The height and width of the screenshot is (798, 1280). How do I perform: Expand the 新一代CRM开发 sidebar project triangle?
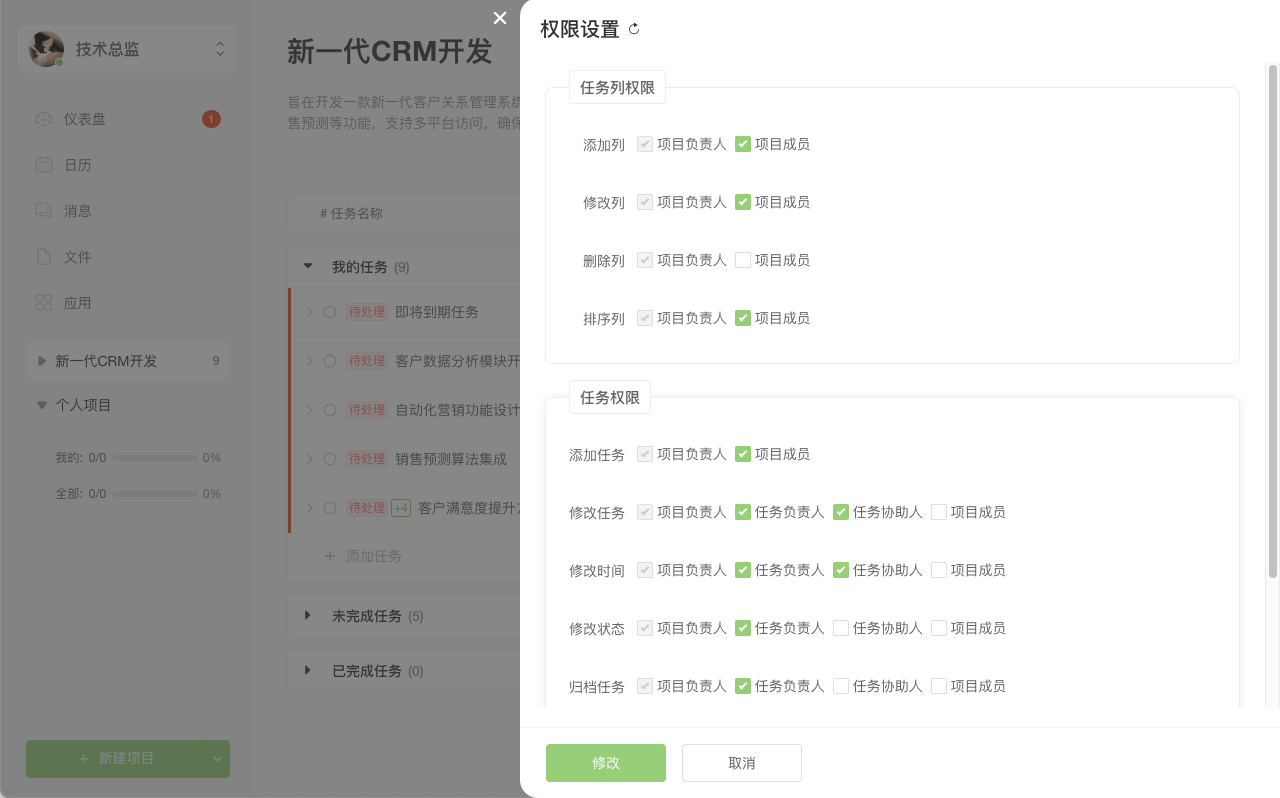click(x=42, y=361)
